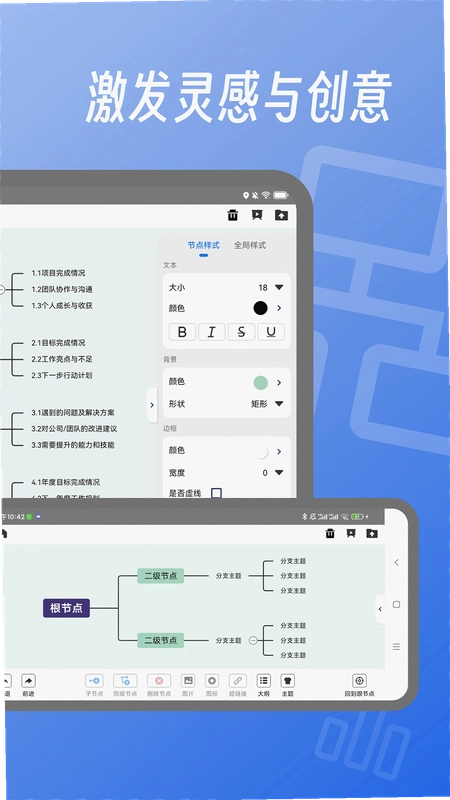450x800 pixels.
Task: Open the 主题 theme shirt icon
Action: click(x=288, y=681)
